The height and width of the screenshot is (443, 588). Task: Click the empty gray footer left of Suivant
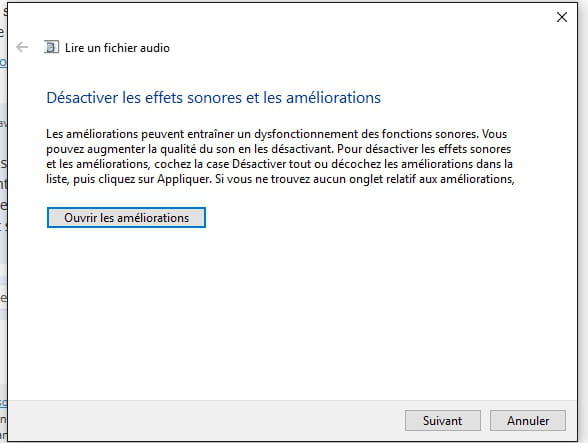click(206, 420)
